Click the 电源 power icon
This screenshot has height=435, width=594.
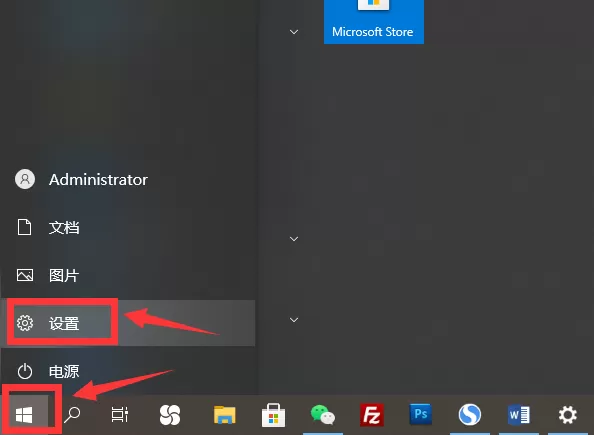(25, 371)
